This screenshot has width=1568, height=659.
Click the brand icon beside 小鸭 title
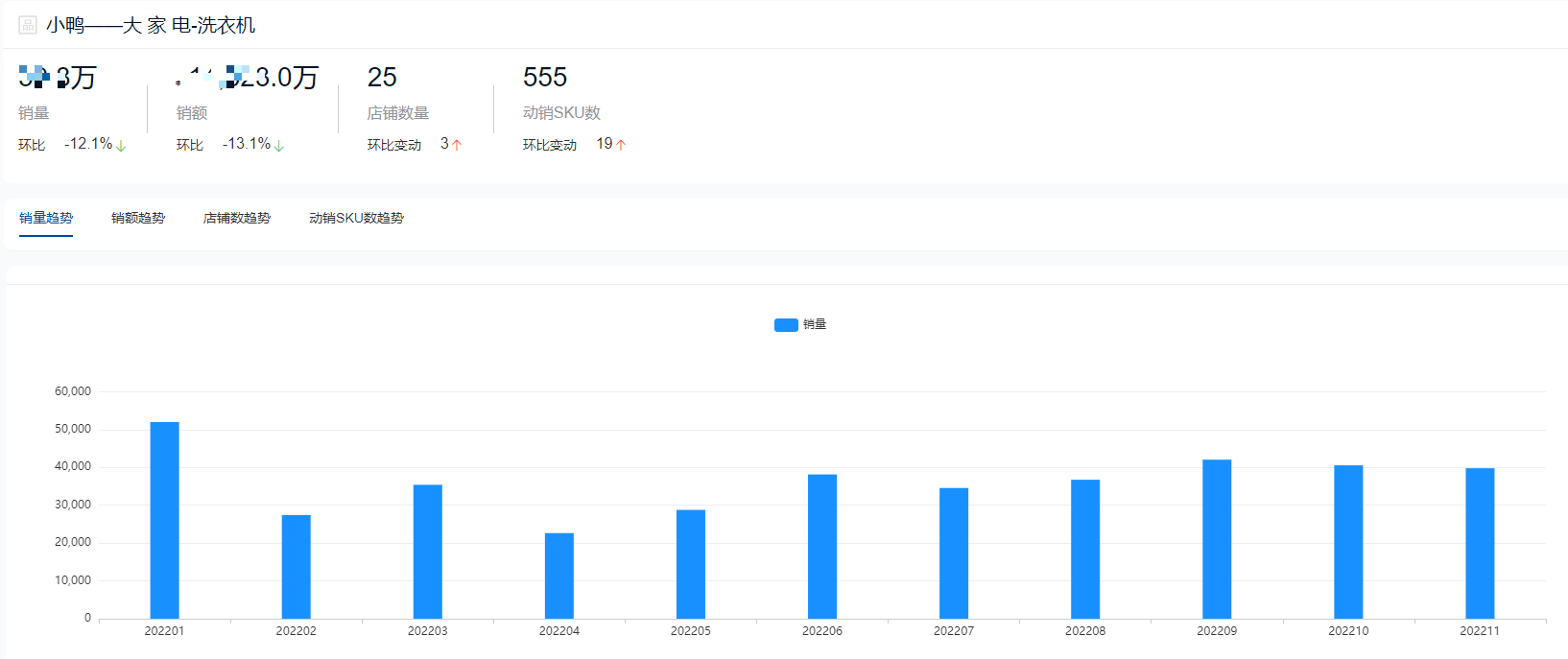[28, 25]
